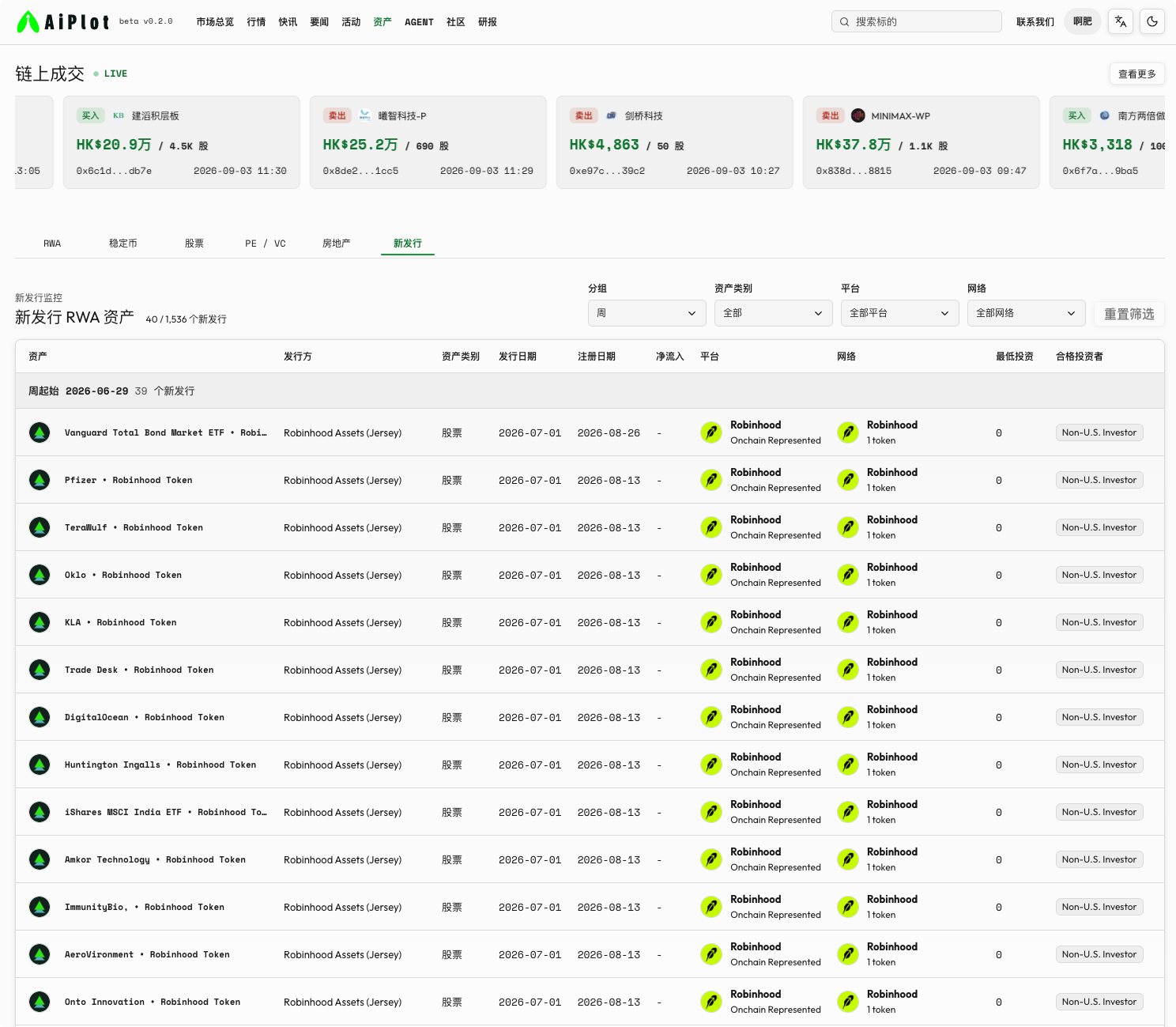Viewport: 1176px width, 1027px height.
Task: Click the 重置筛选 reset filter button
Action: [1129, 314]
